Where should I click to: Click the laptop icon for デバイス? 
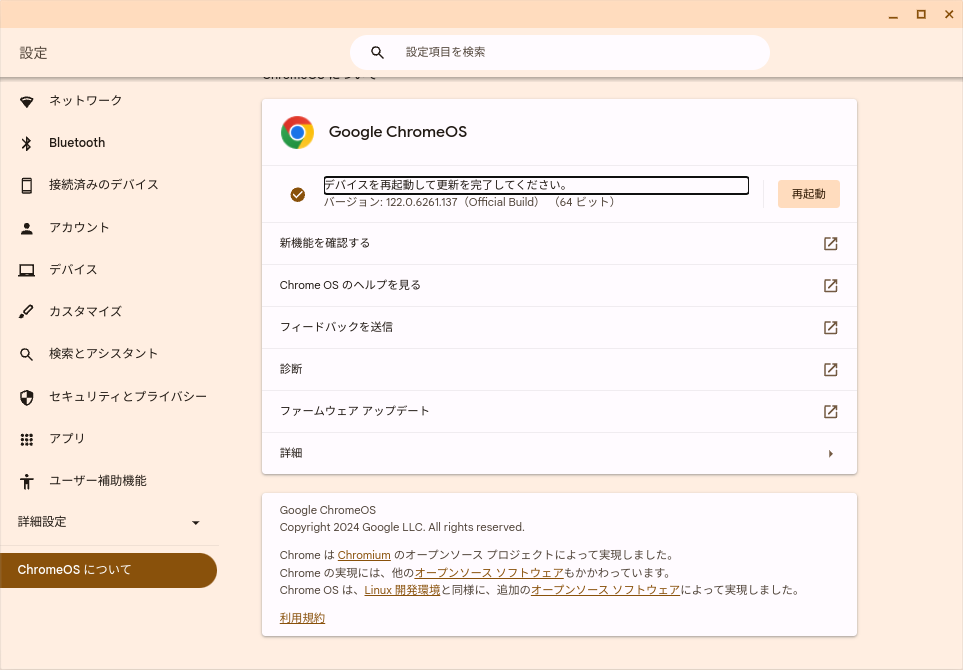(26, 270)
